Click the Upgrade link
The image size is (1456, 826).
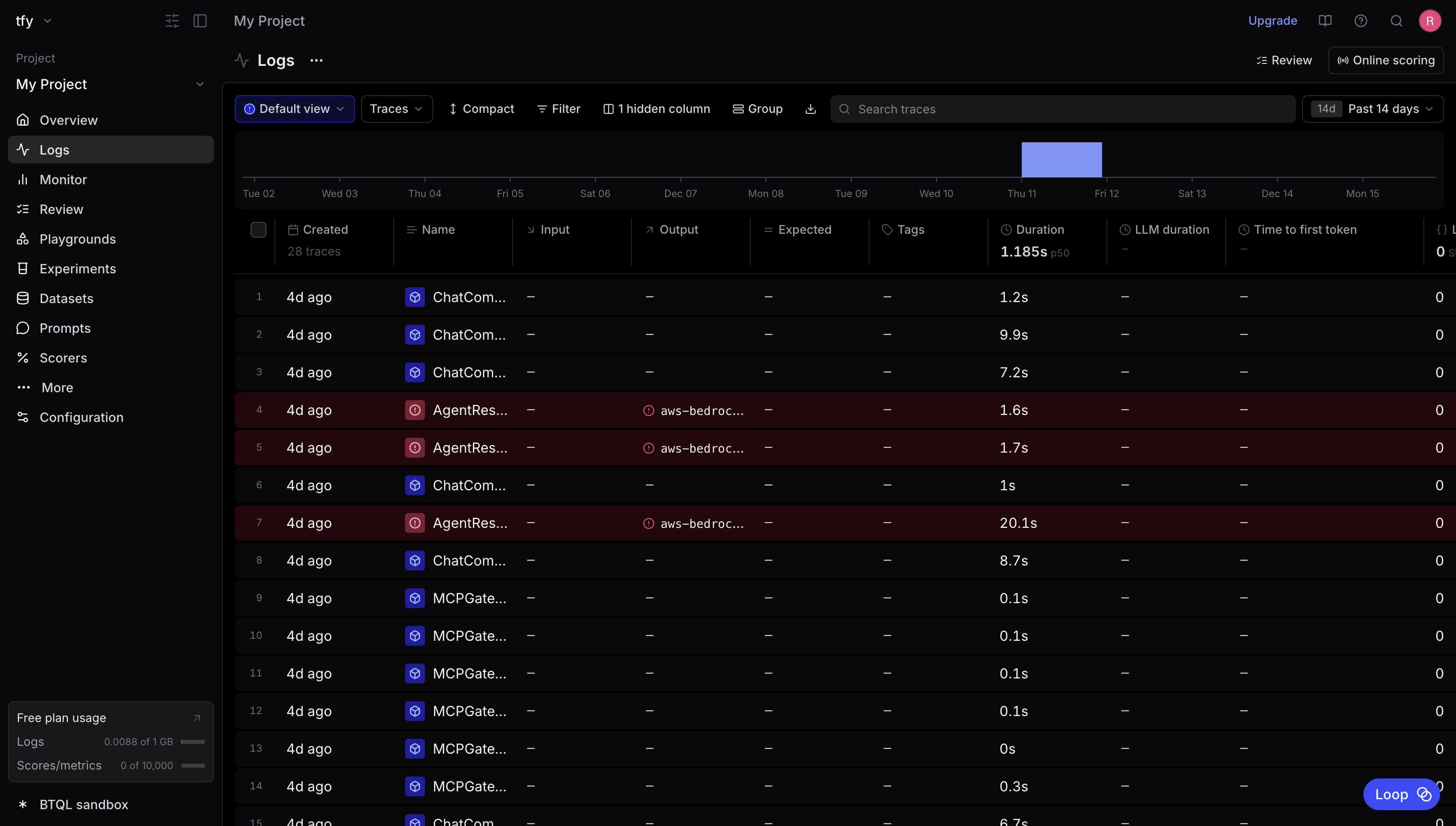pos(1272,21)
